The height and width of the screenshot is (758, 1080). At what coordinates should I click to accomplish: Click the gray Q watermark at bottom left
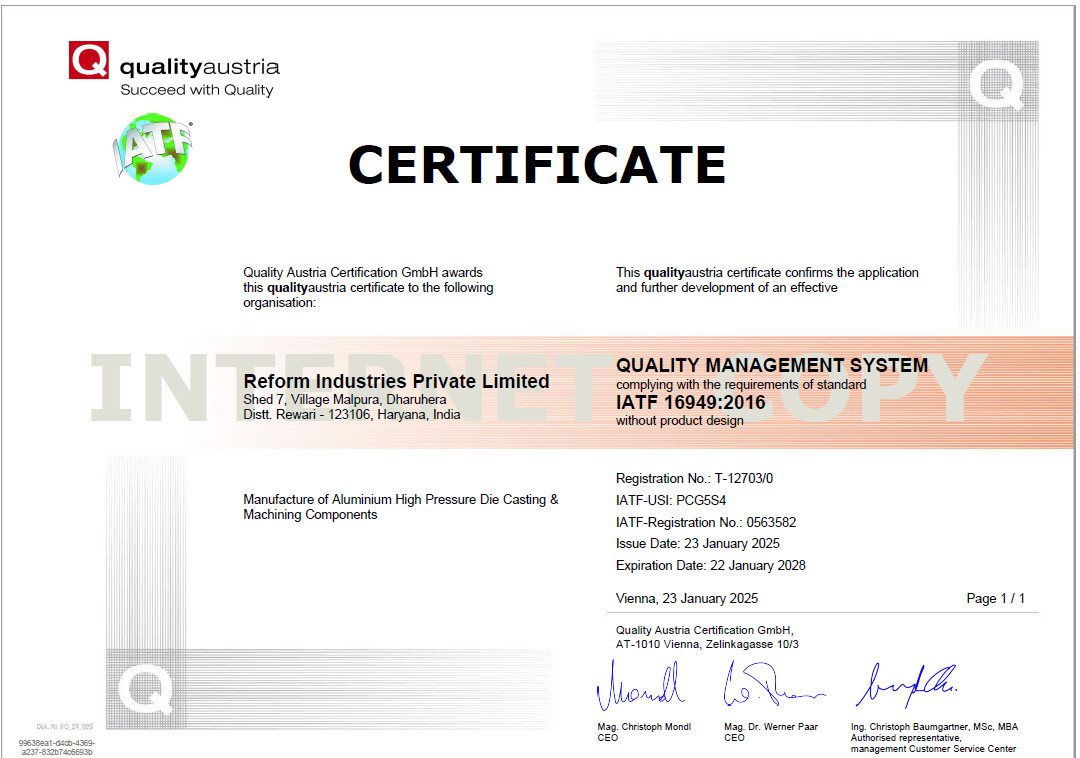[x=145, y=690]
